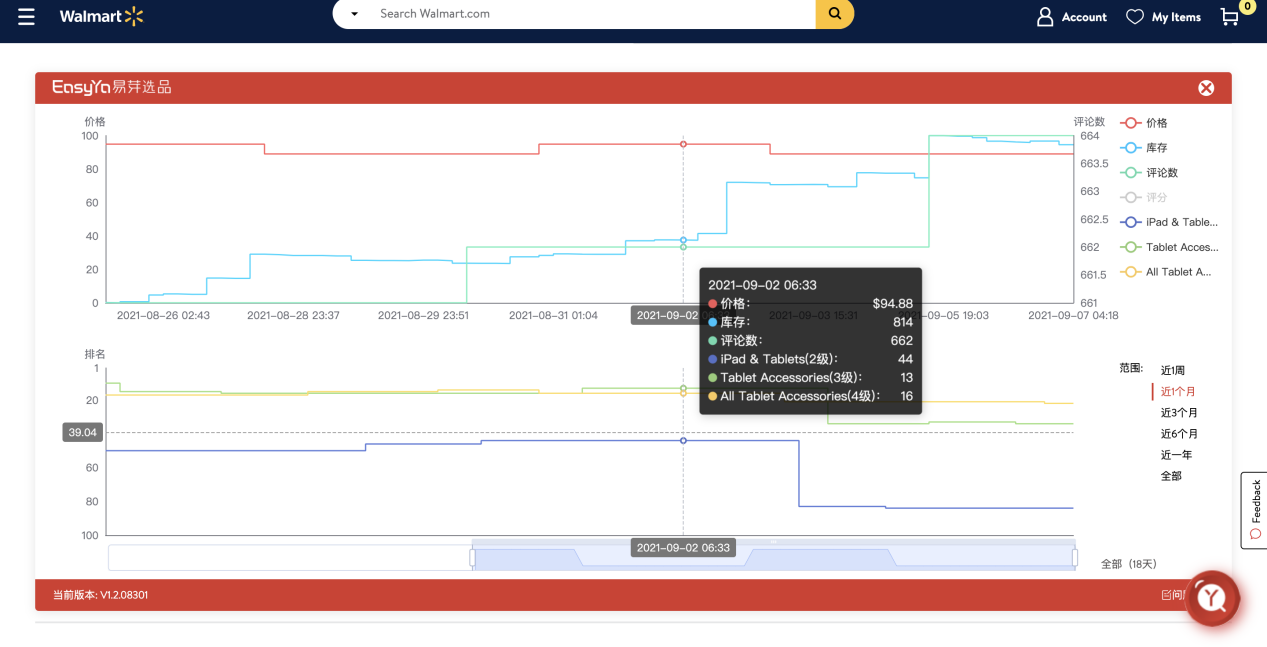Click the Search Walmart.com input field
Screen dimensions: 1267x647
click(590, 14)
